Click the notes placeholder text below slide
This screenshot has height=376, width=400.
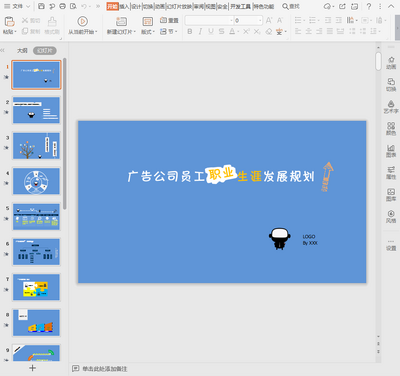[x=105, y=369]
